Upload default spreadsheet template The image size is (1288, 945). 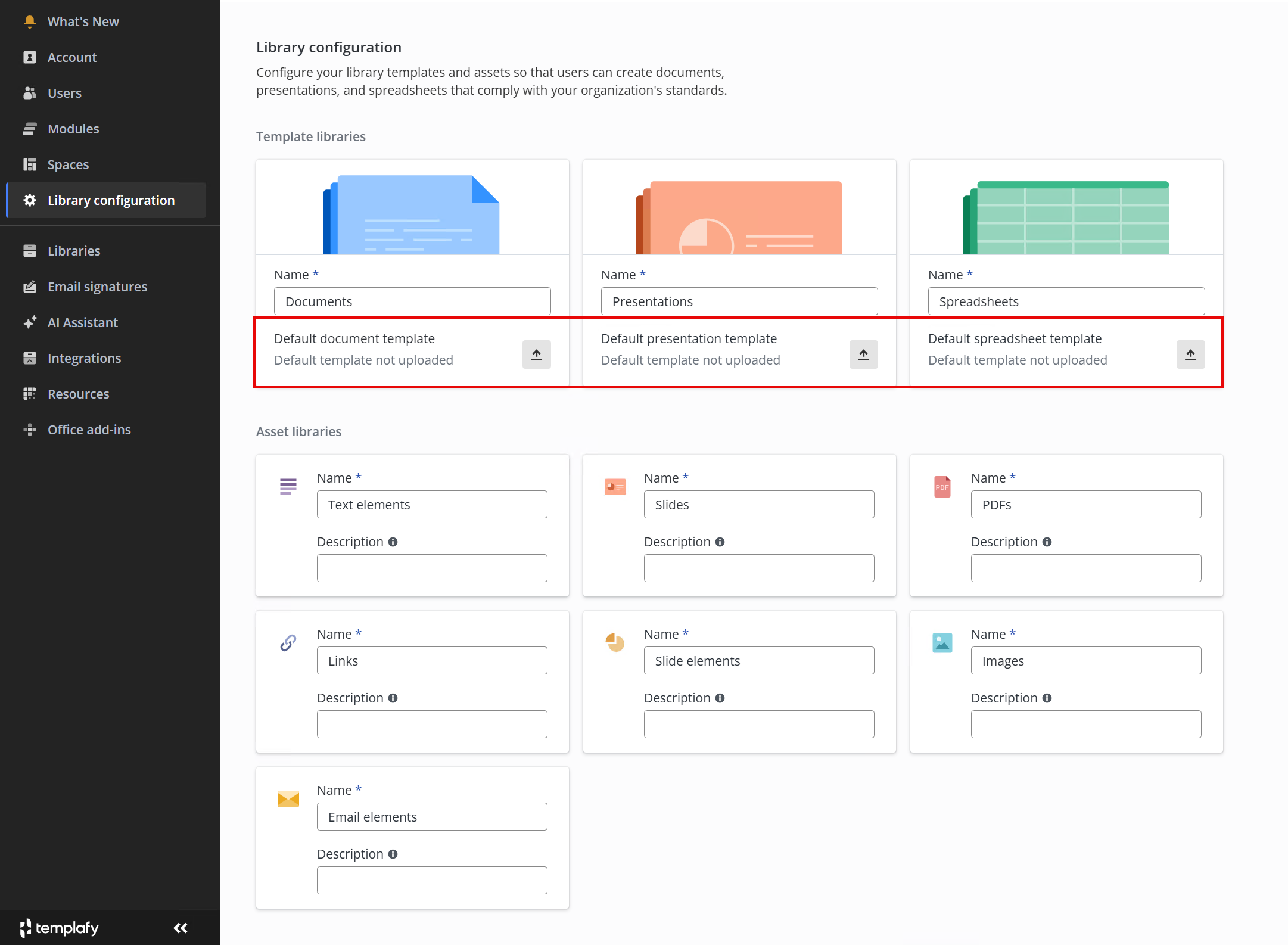click(1190, 355)
